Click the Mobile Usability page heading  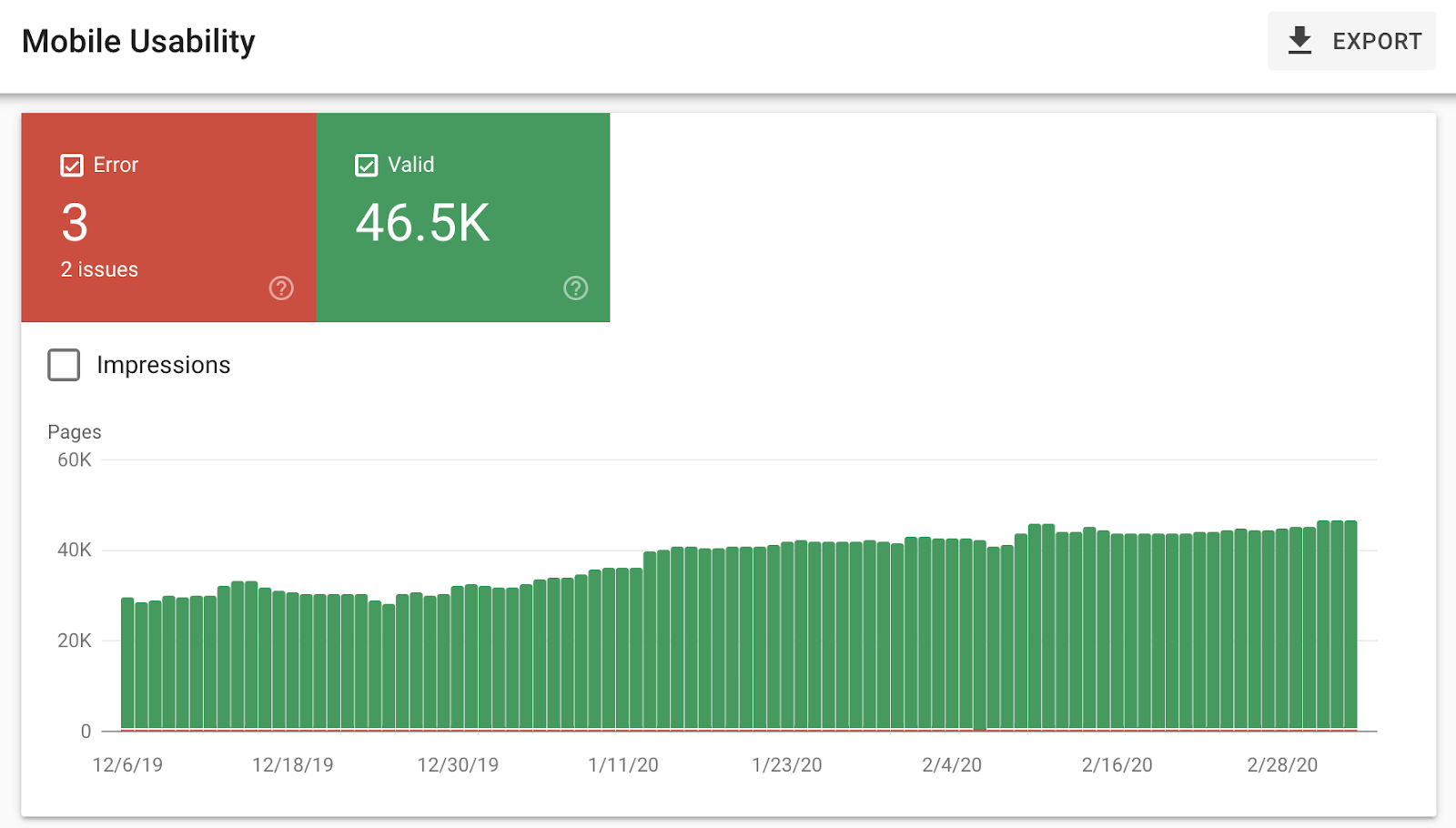point(138,40)
